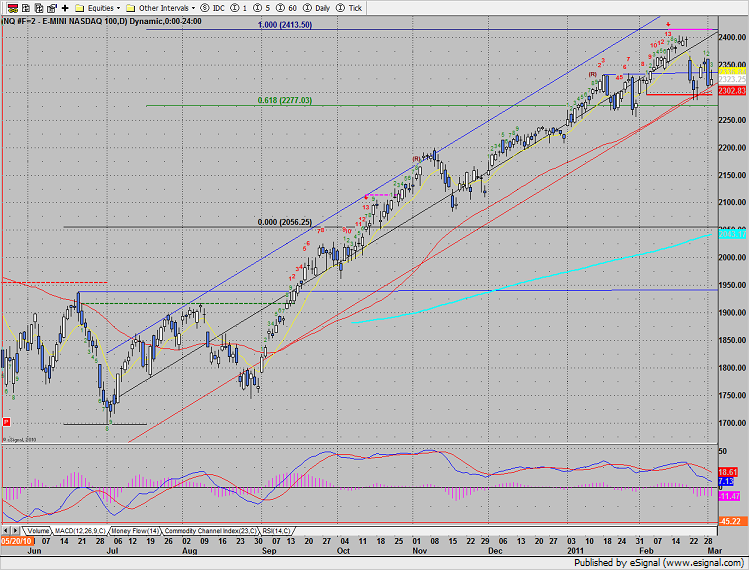Open the RSI(14,C) tab

[276, 531]
